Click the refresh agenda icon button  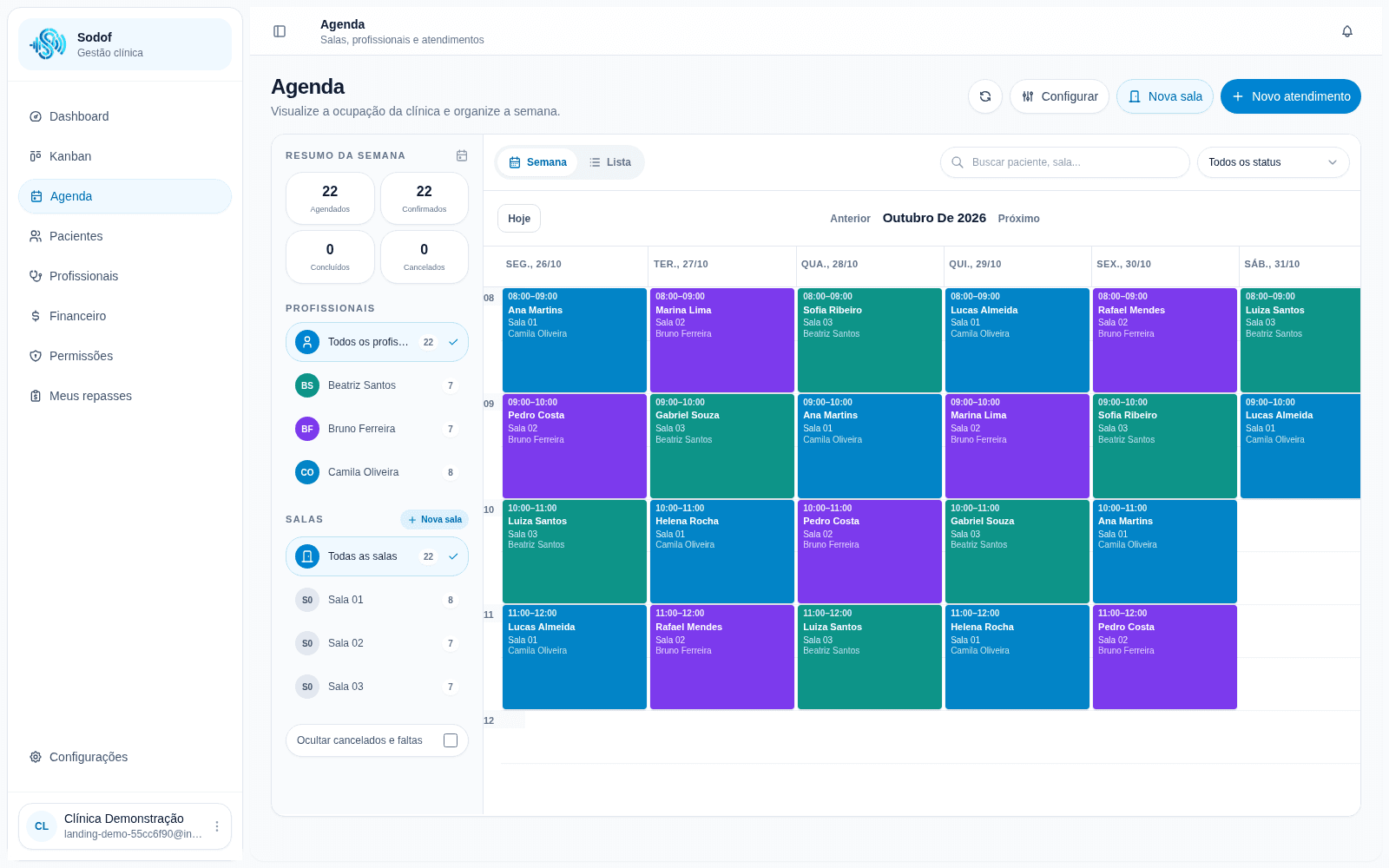pos(985,96)
